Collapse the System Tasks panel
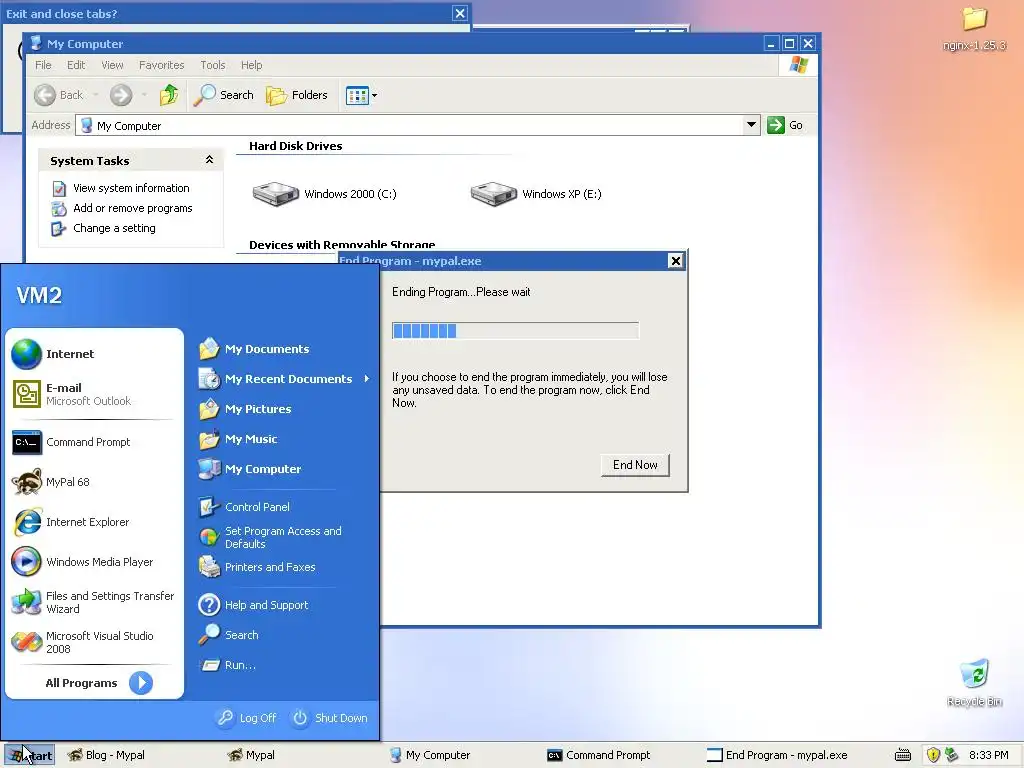1024x768 pixels. (x=209, y=160)
